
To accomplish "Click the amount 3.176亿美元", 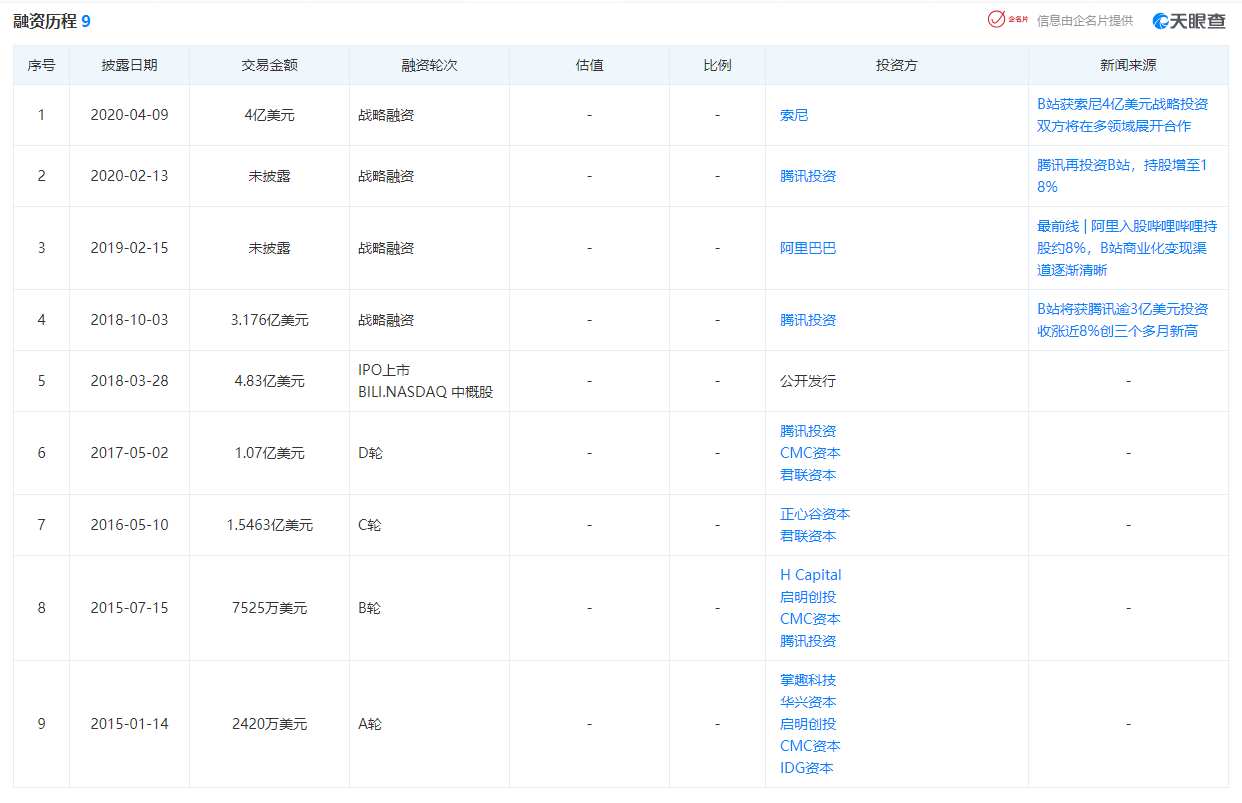I will tap(269, 320).
